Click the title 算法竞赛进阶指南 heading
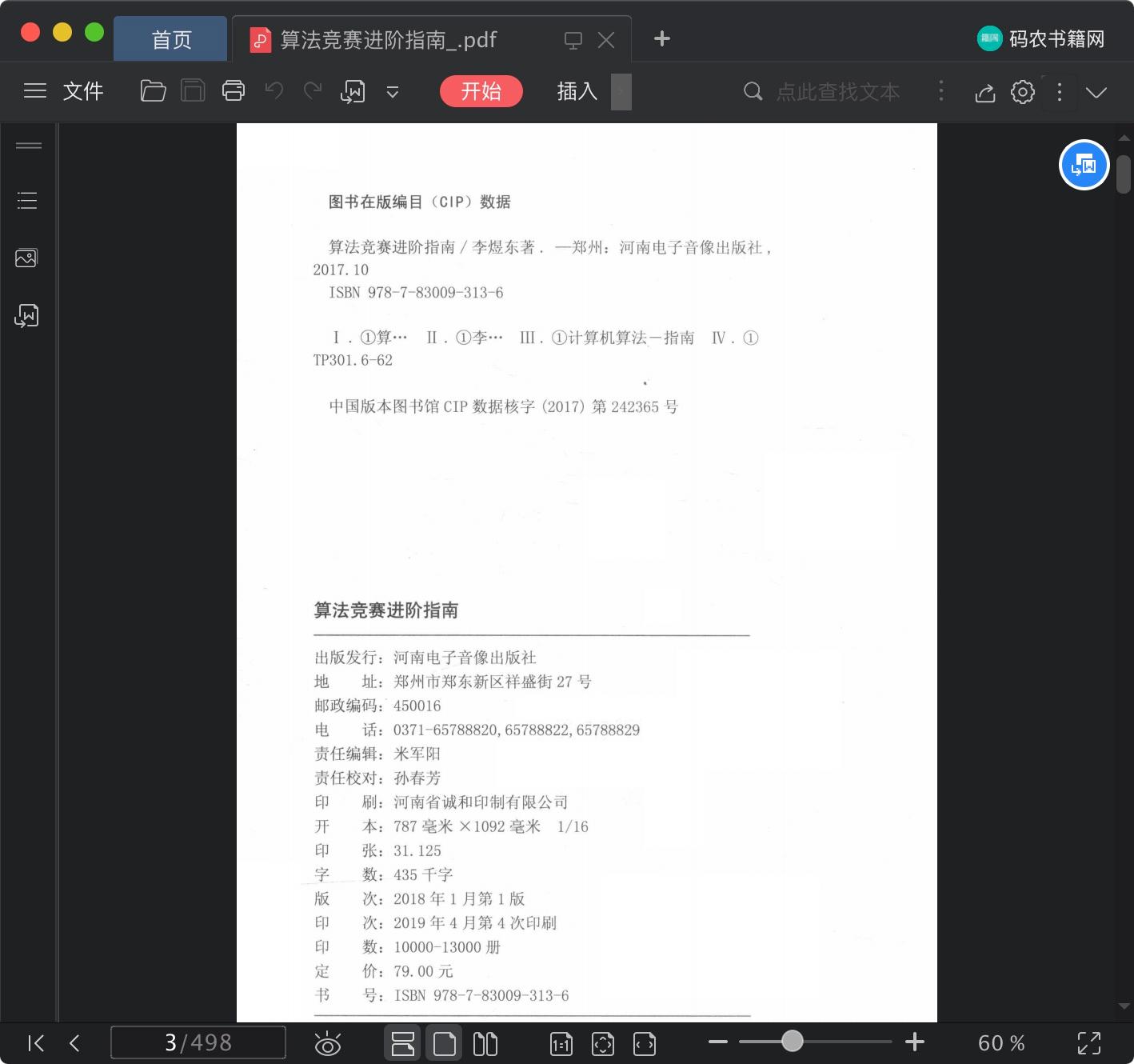Image resolution: width=1134 pixels, height=1064 pixels. tap(386, 610)
